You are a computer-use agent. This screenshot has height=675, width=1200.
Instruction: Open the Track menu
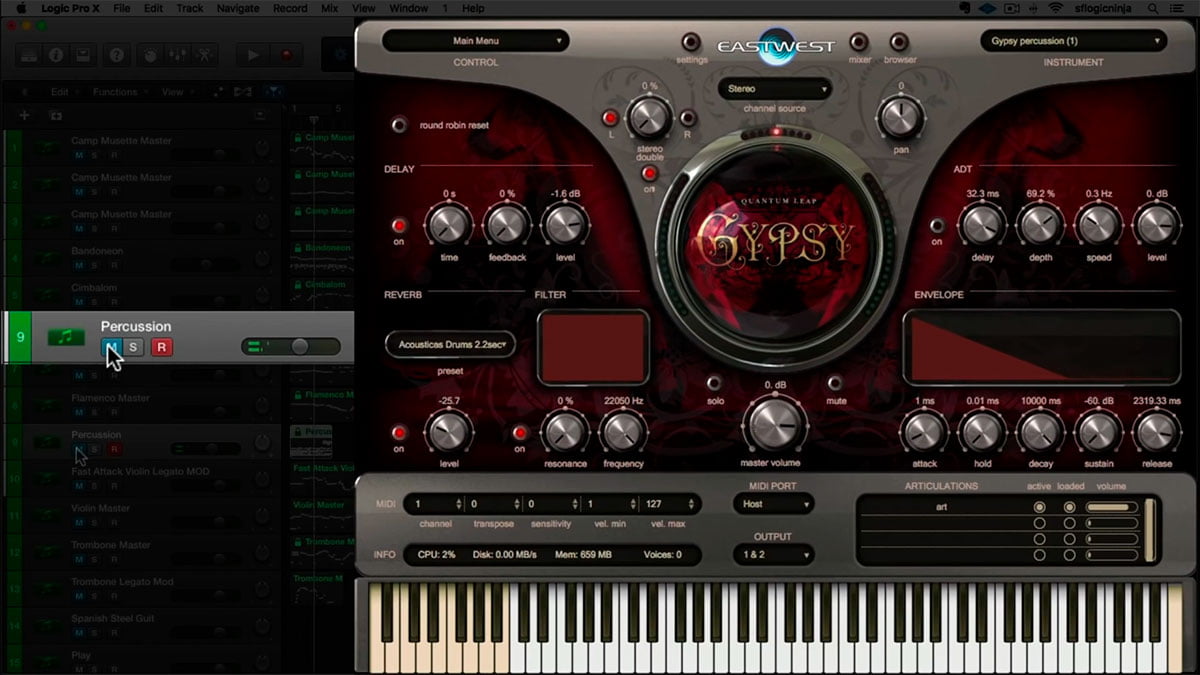(x=190, y=8)
